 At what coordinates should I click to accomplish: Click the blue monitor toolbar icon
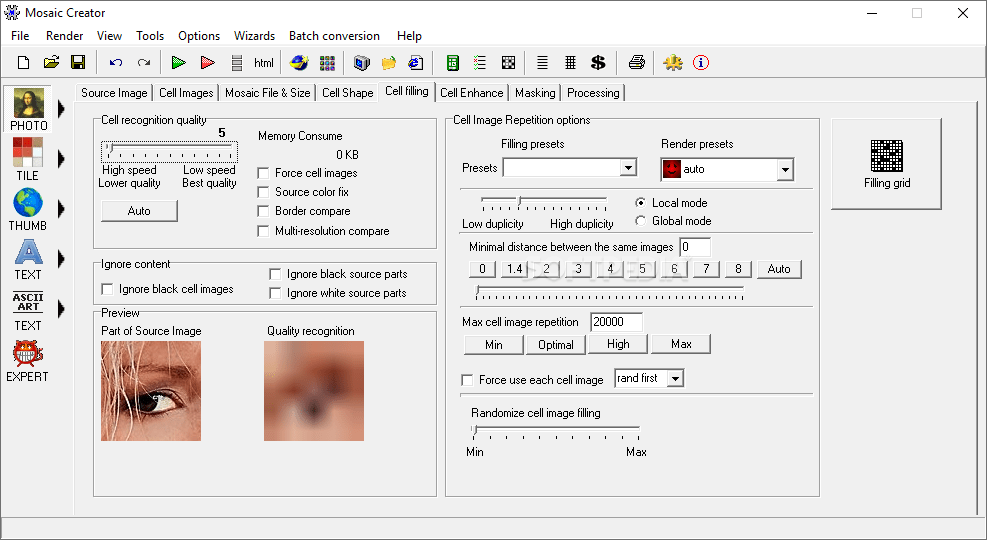coord(361,62)
